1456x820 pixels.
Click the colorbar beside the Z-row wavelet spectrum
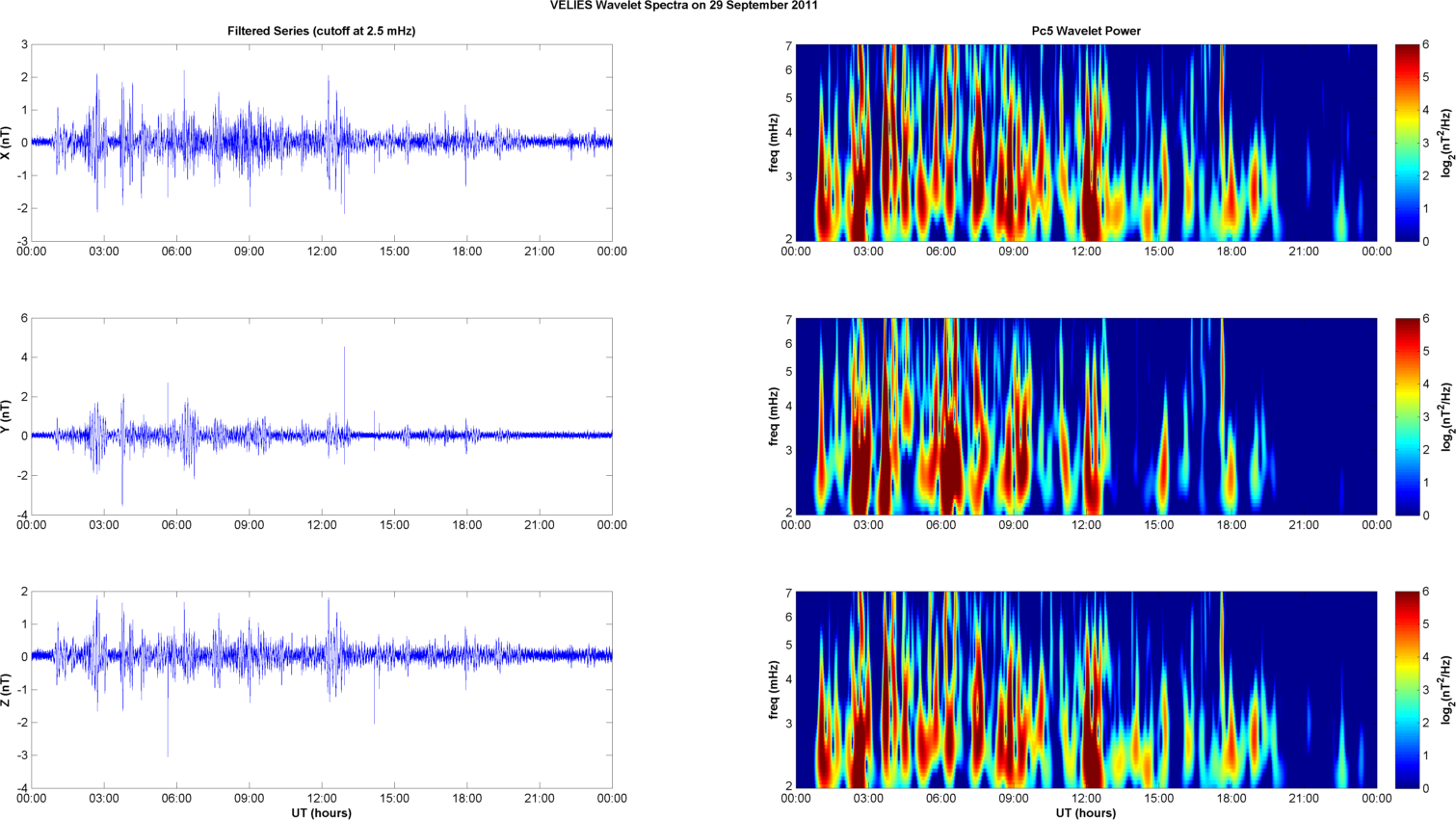click(x=1407, y=690)
